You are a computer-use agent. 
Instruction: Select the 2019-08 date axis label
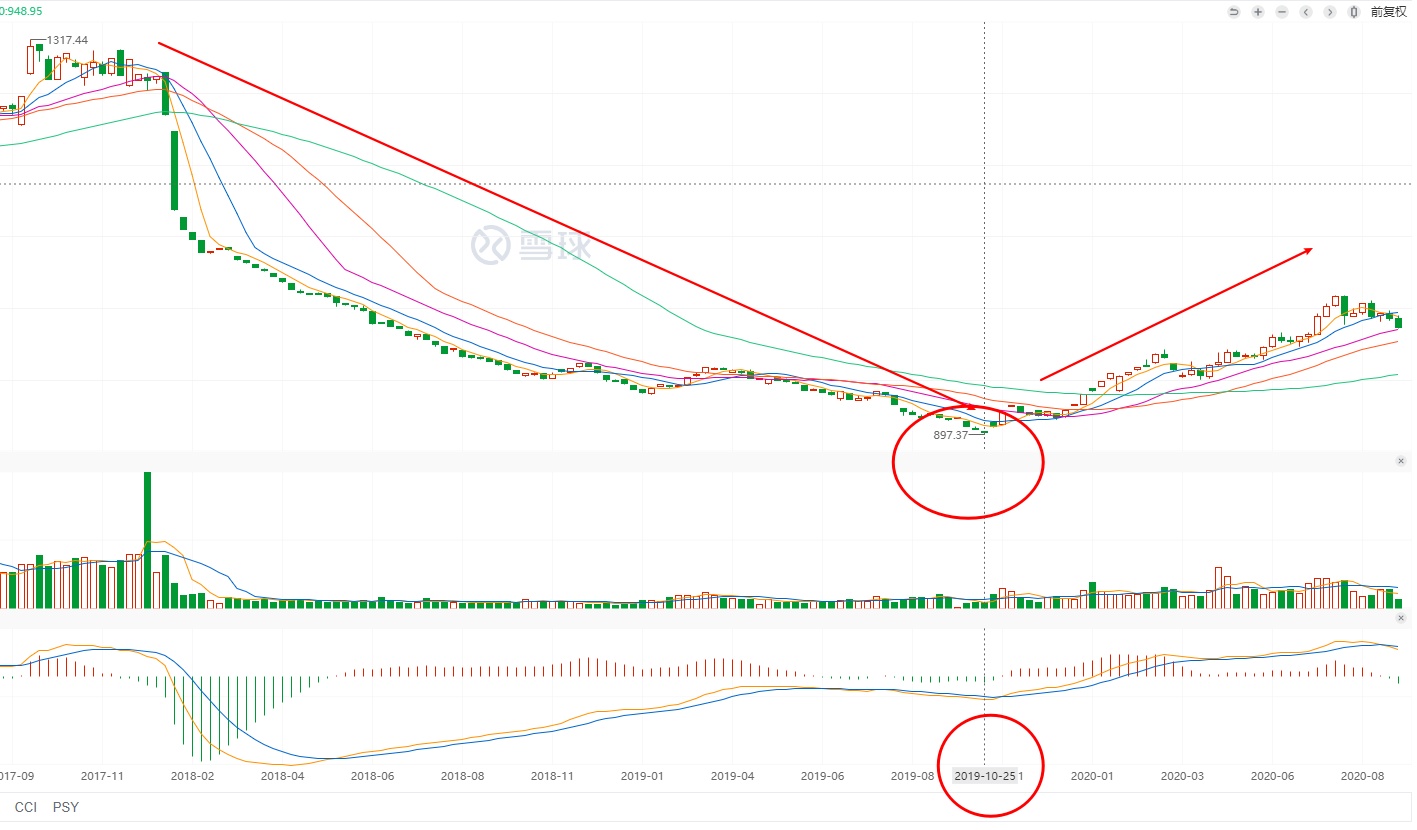tap(912, 776)
